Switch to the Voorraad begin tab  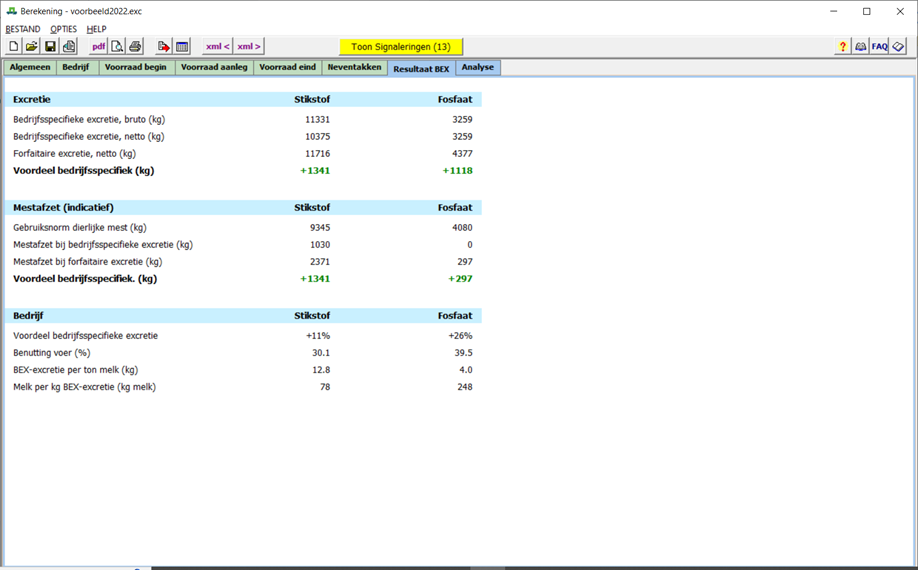coord(136,68)
